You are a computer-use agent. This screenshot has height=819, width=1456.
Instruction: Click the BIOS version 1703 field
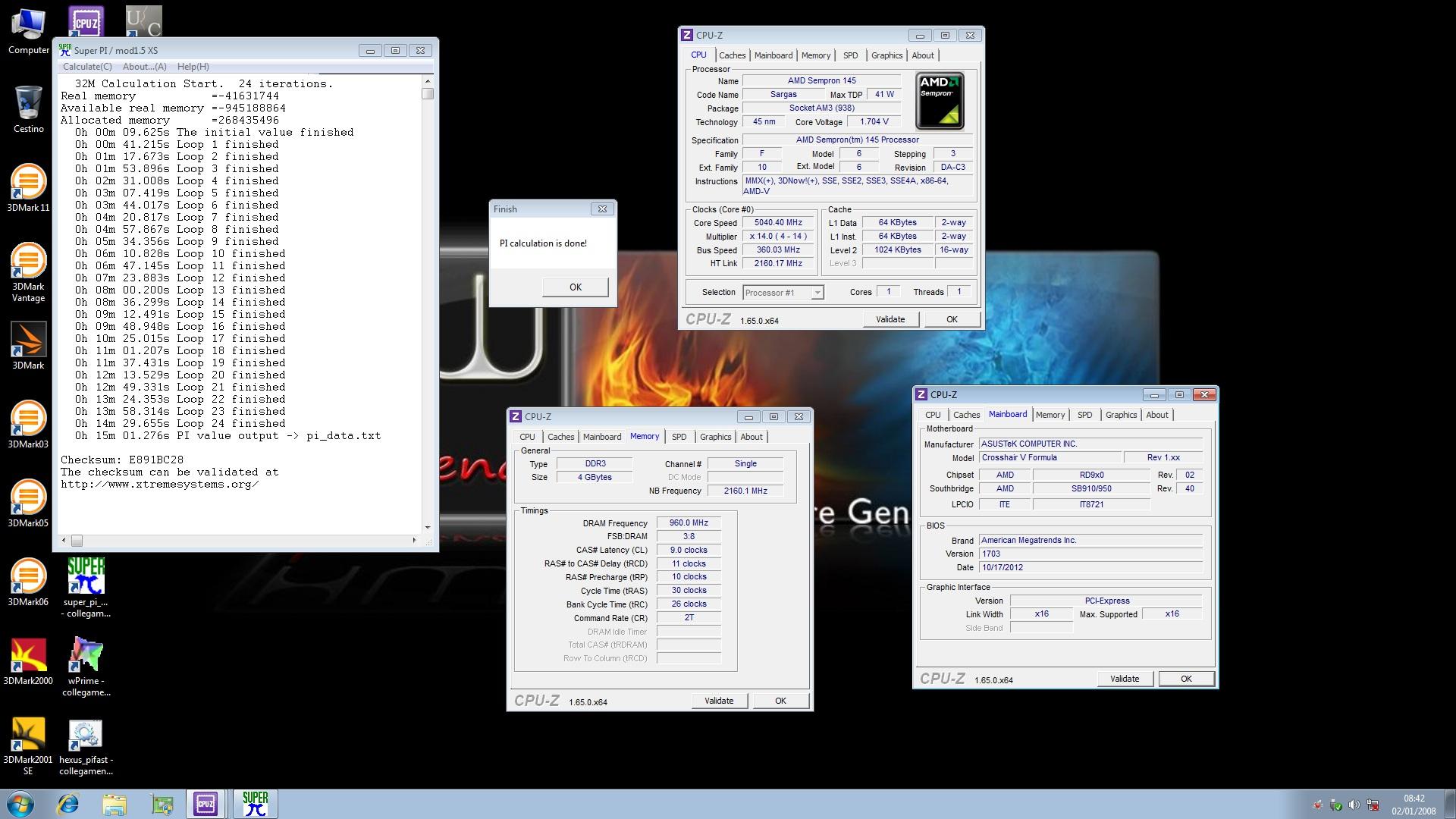(x=1090, y=554)
